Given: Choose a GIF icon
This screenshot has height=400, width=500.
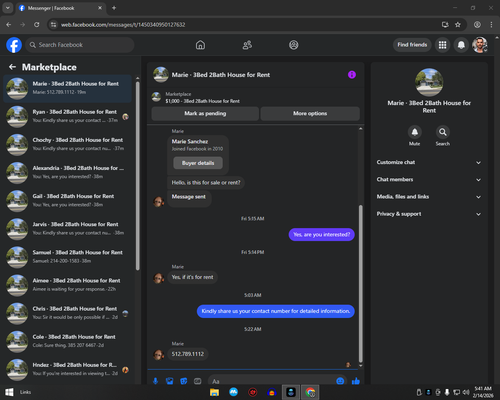Looking at the screenshot, I should (198, 381).
